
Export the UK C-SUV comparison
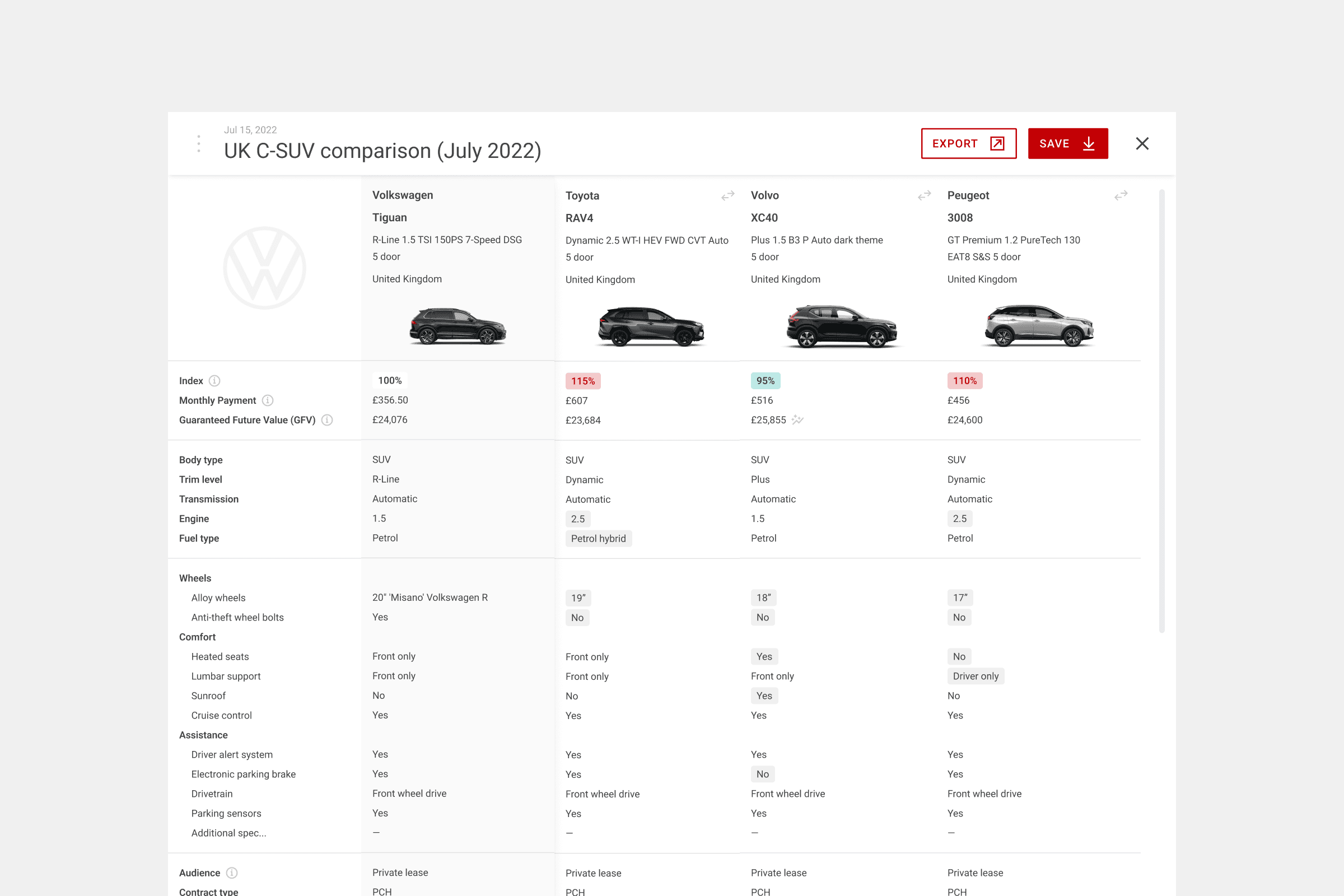click(x=968, y=143)
